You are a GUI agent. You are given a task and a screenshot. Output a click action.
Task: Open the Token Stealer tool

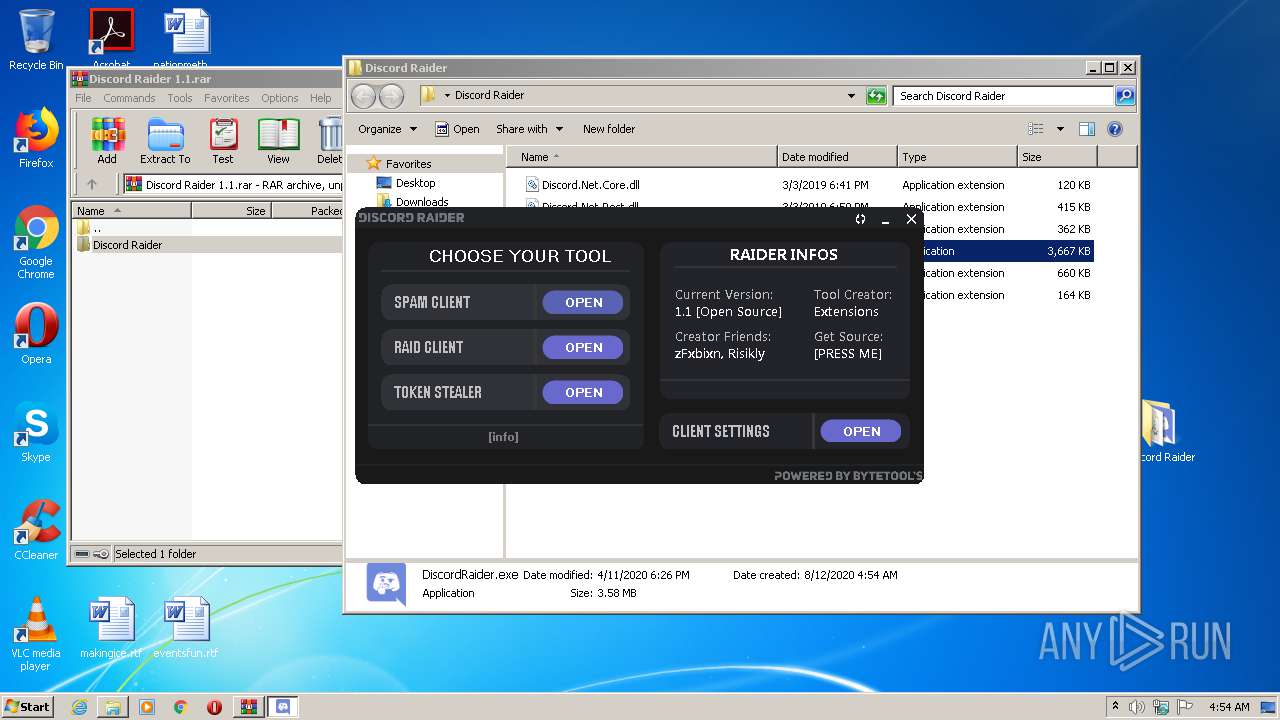click(583, 392)
